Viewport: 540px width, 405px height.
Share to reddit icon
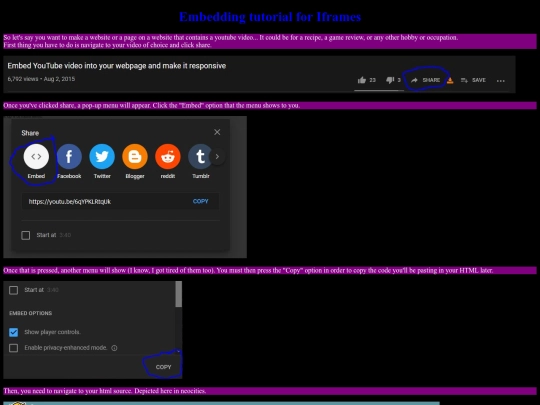(168, 156)
